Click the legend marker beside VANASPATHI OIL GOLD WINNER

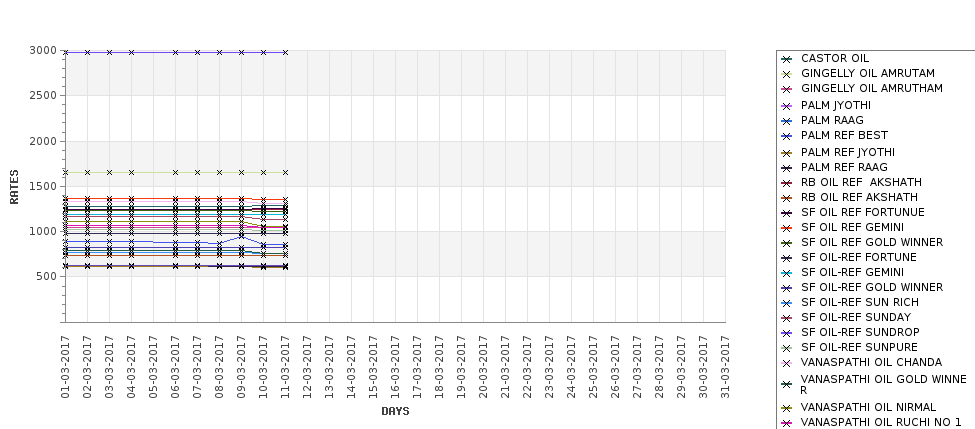click(x=787, y=384)
